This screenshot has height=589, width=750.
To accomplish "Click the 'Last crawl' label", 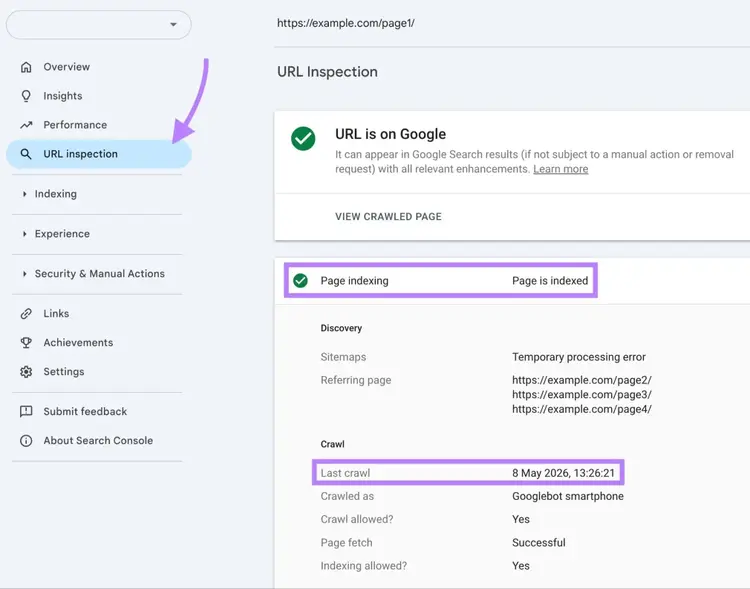I will click(345, 473).
